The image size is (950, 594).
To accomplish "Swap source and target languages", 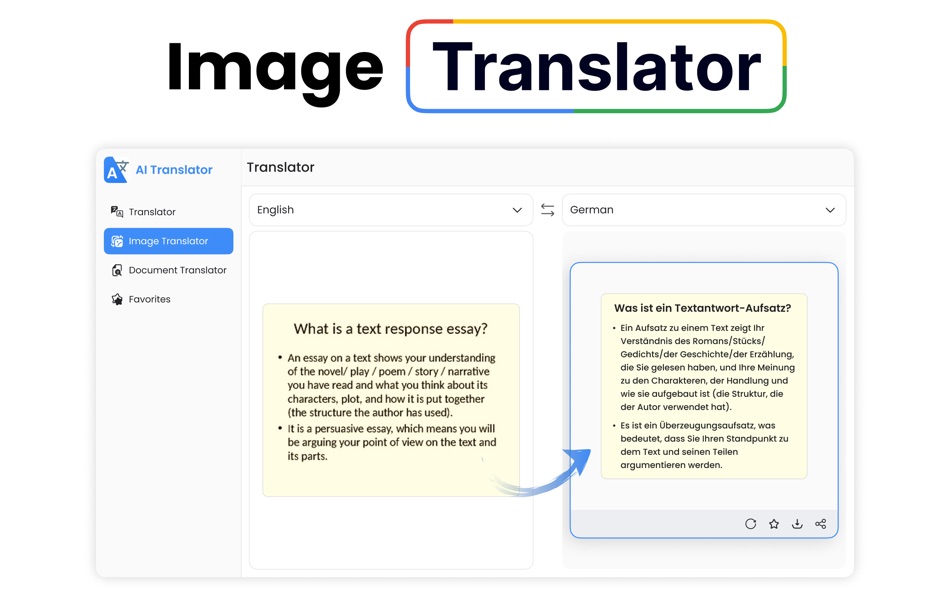I will tap(548, 210).
